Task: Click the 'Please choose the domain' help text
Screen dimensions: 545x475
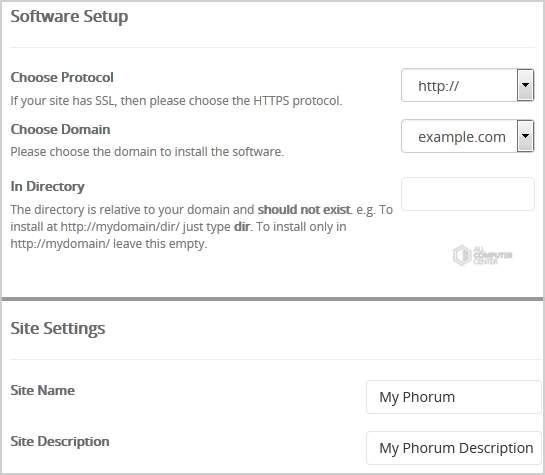Action: [x=147, y=152]
